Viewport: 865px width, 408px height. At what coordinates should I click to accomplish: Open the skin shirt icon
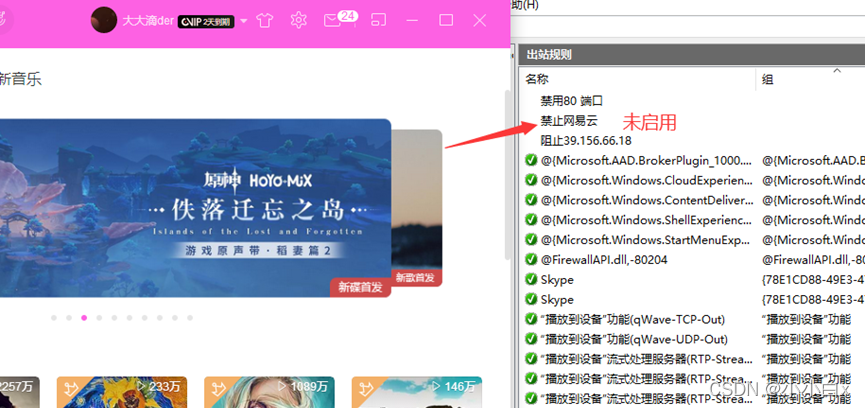265,21
